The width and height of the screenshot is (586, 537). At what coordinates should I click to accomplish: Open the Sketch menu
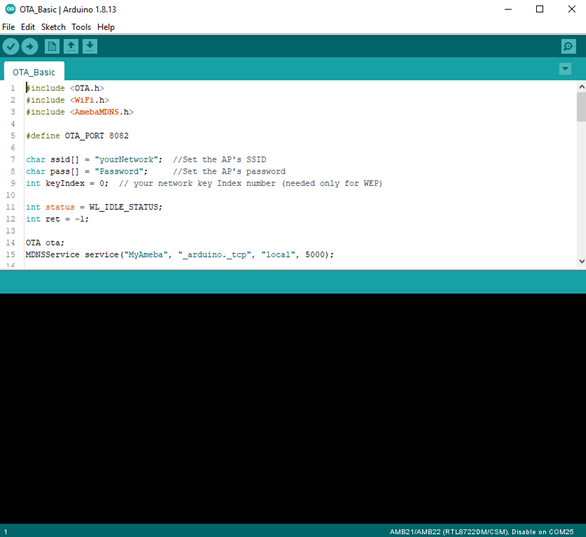click(x=53, y=27)
